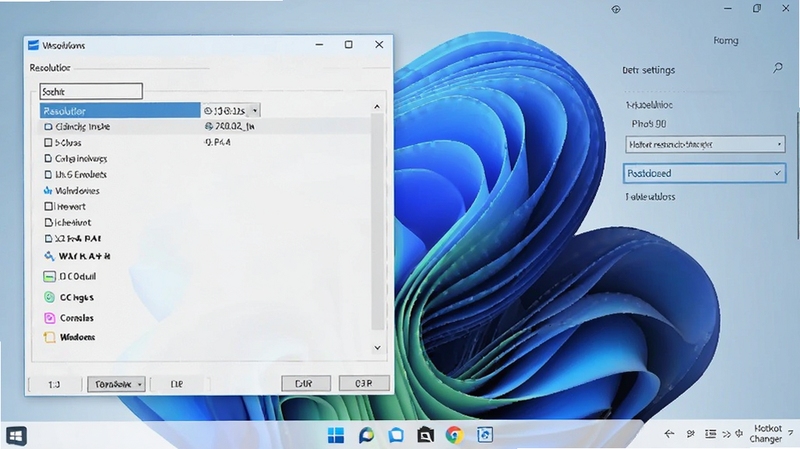Click the blue icon beside Volndones row
800x449 pixels.
coord(48,191)
